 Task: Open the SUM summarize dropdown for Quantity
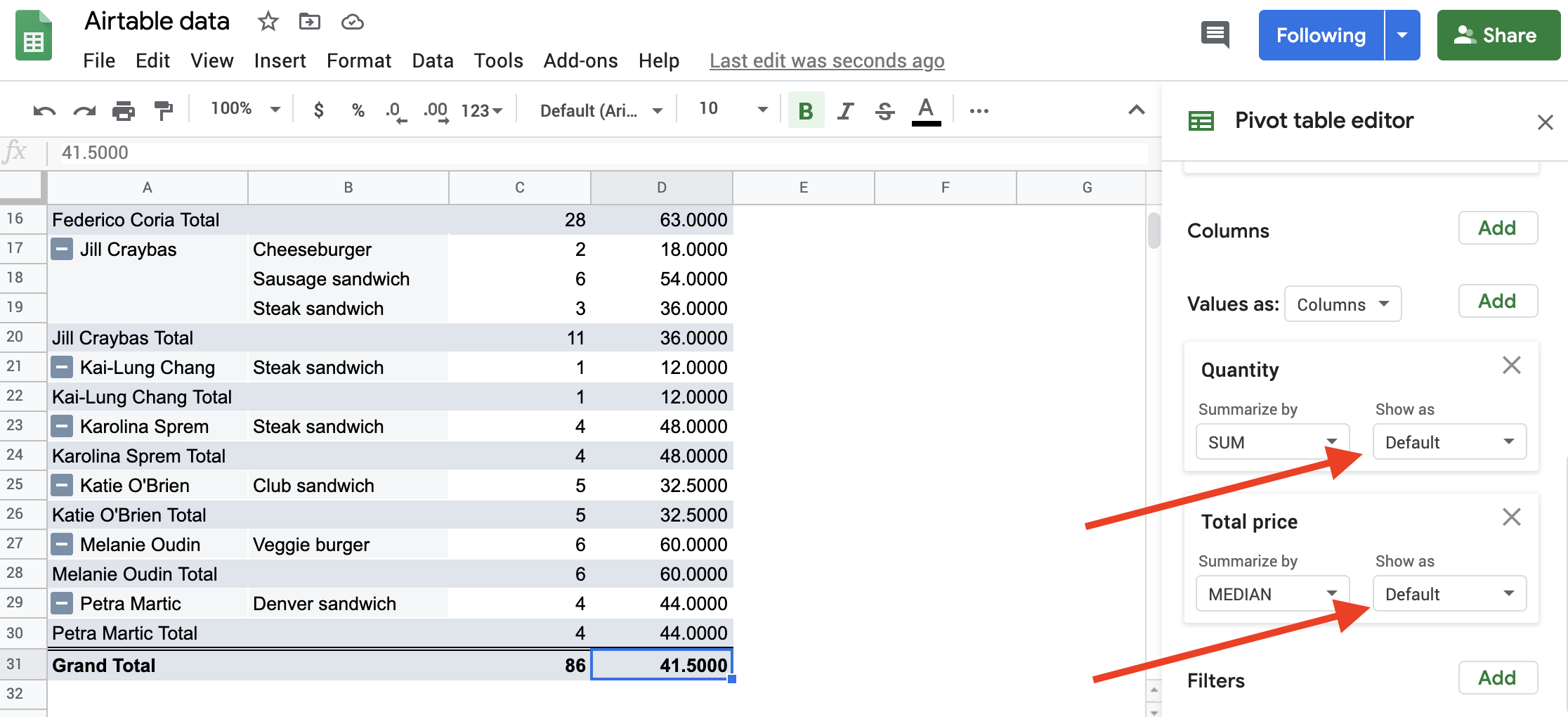tap(1272, 441)
